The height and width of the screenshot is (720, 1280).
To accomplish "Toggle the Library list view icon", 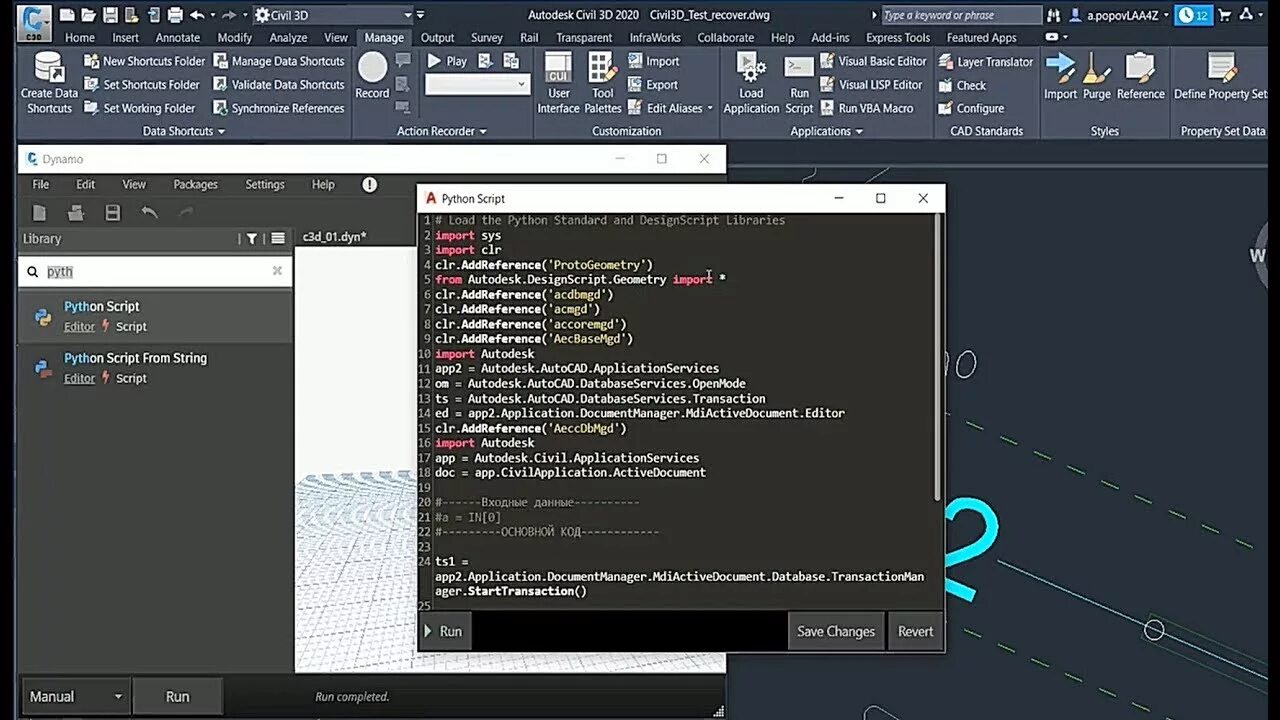I will tap(278, 239).
